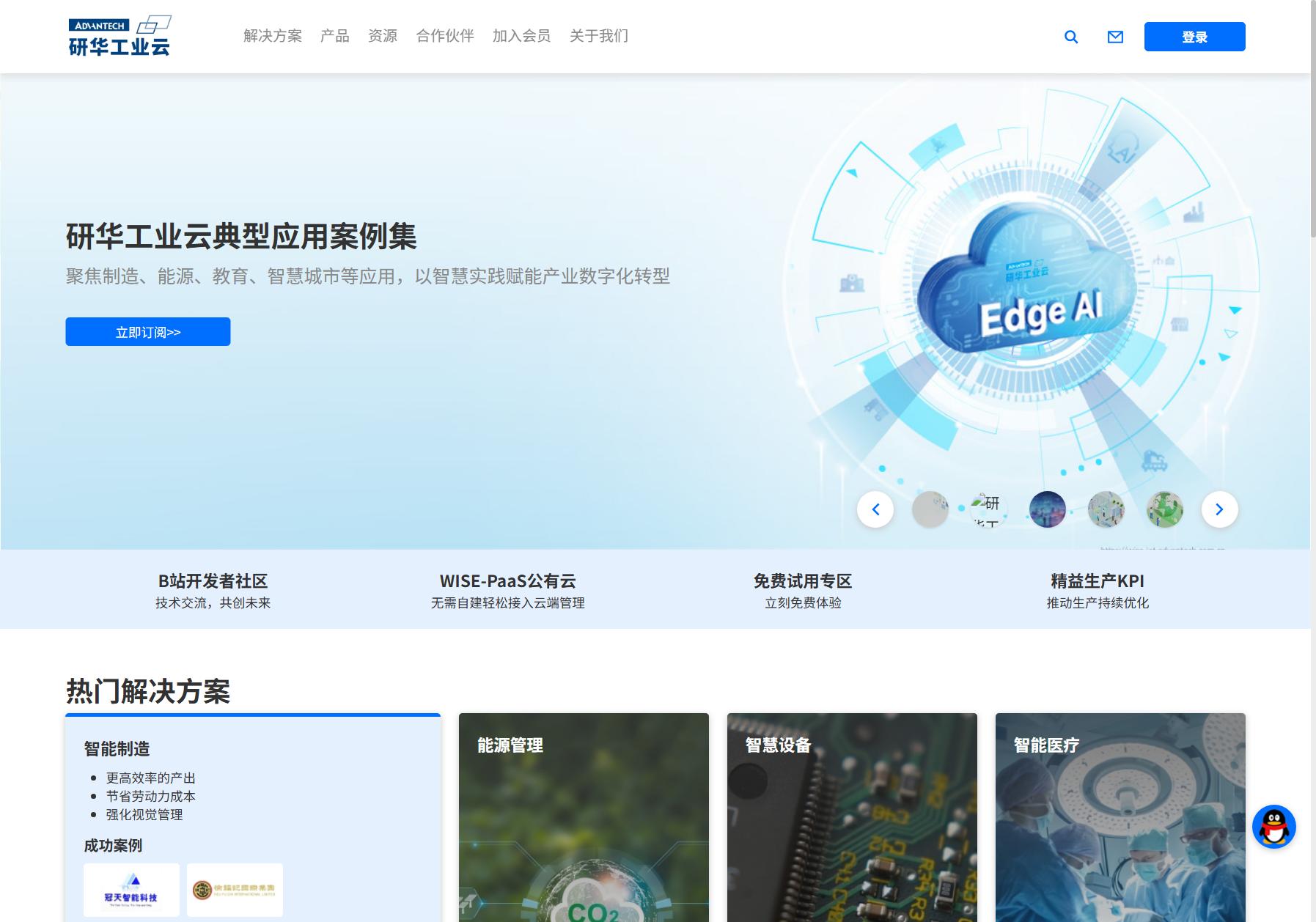The height and width of the screenshot is (922, 1316).
Task: Open the 解决方案 menu
Action: pyautogui.click(x=273, y=36)
